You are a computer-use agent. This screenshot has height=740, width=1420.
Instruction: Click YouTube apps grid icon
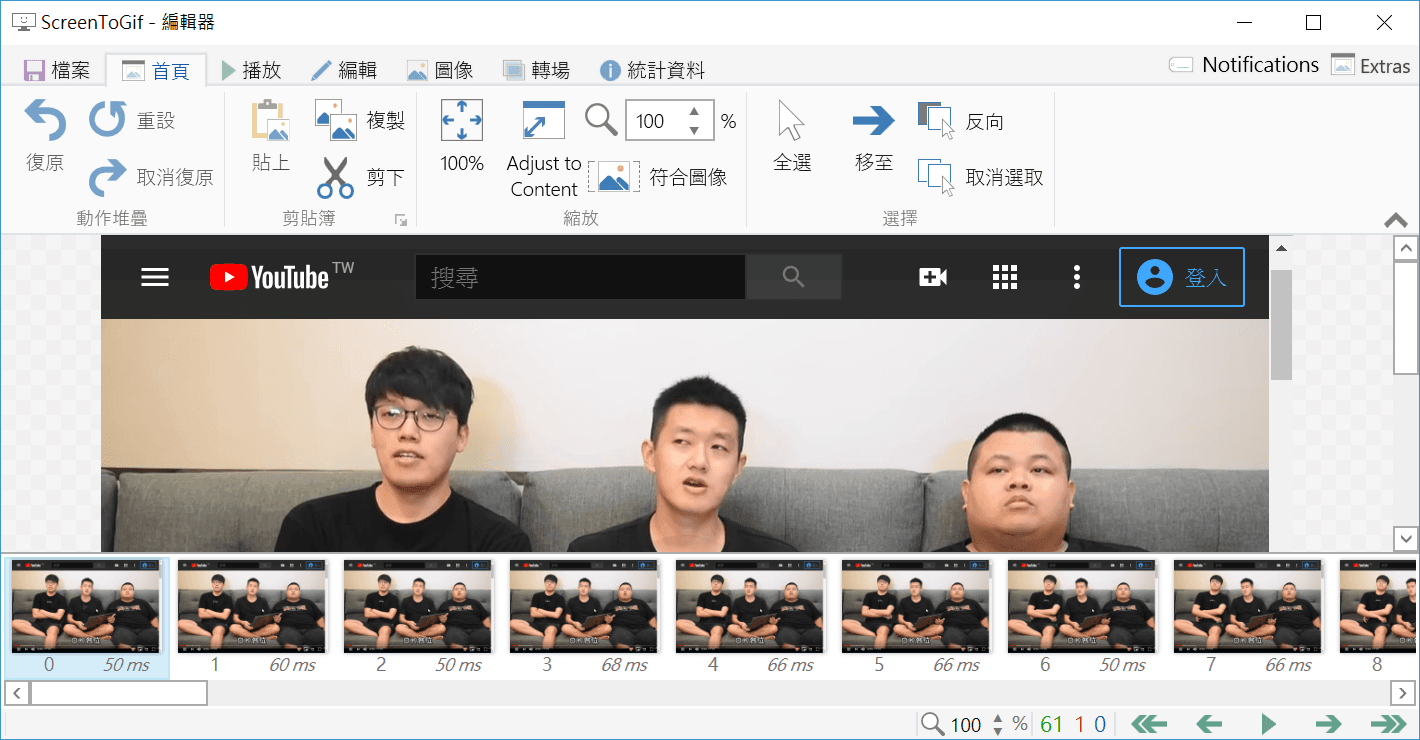tap(1005, 277)
